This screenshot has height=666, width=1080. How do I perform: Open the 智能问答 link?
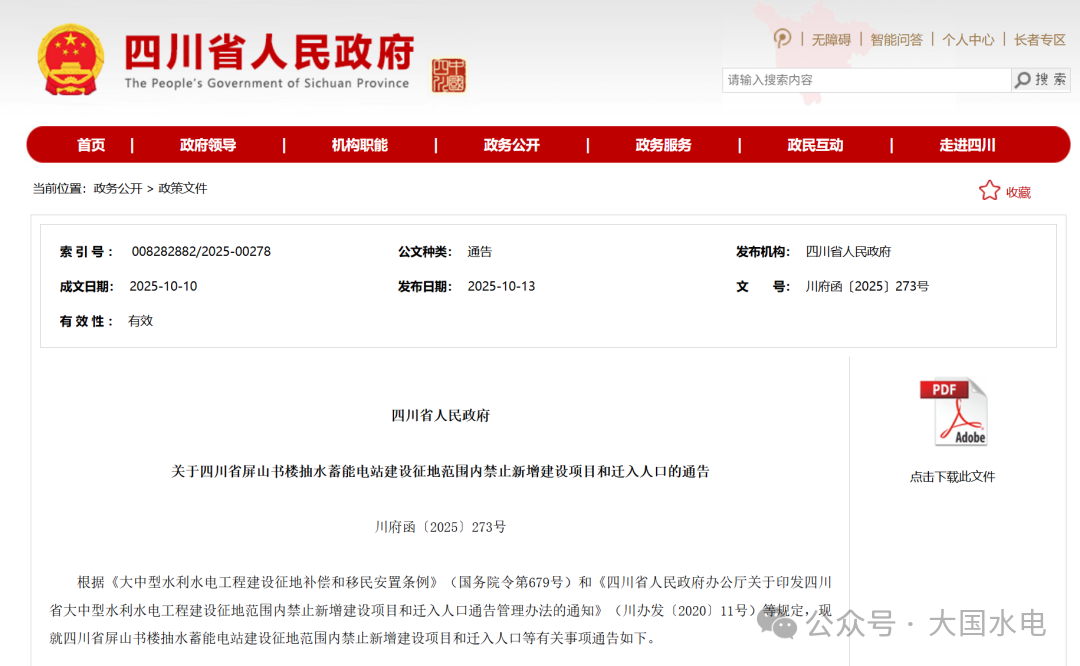click(x=896, y=40)
